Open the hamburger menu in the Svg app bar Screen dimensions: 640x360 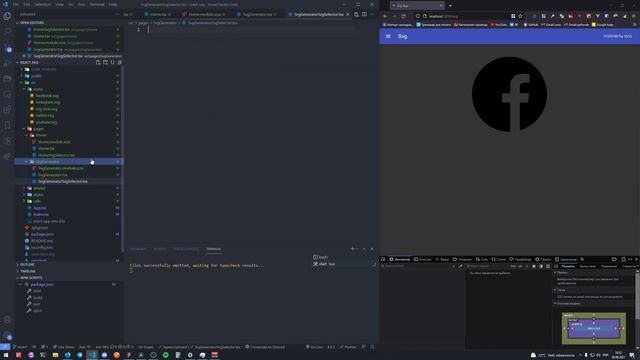(388, 36)
